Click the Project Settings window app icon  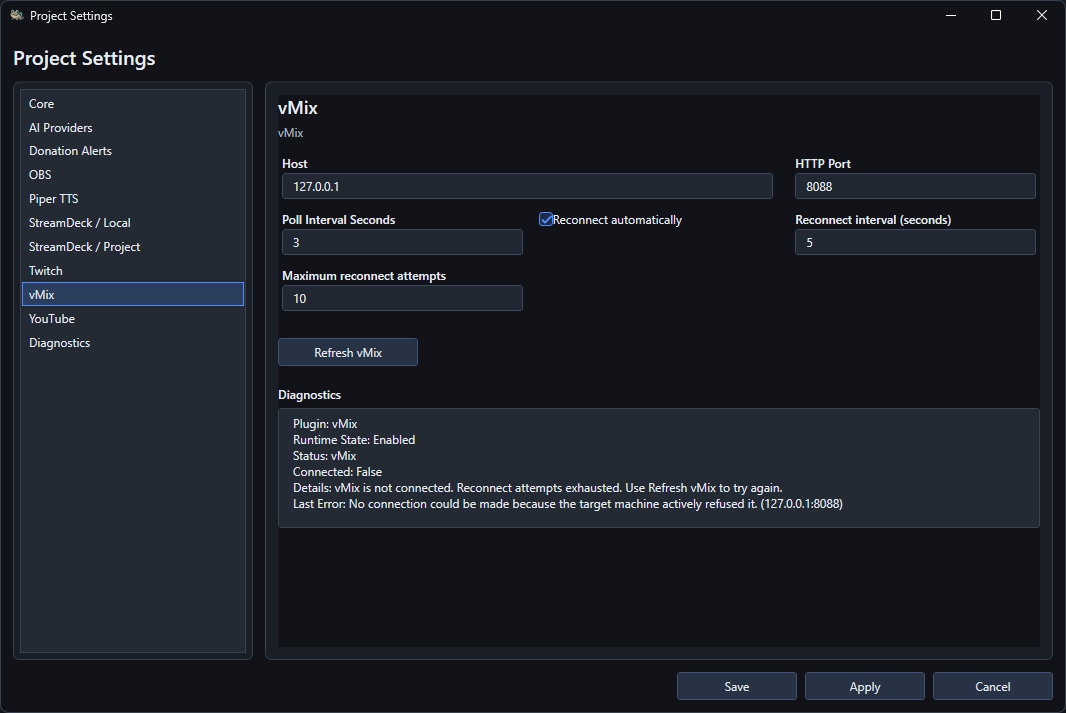point(16,15)
